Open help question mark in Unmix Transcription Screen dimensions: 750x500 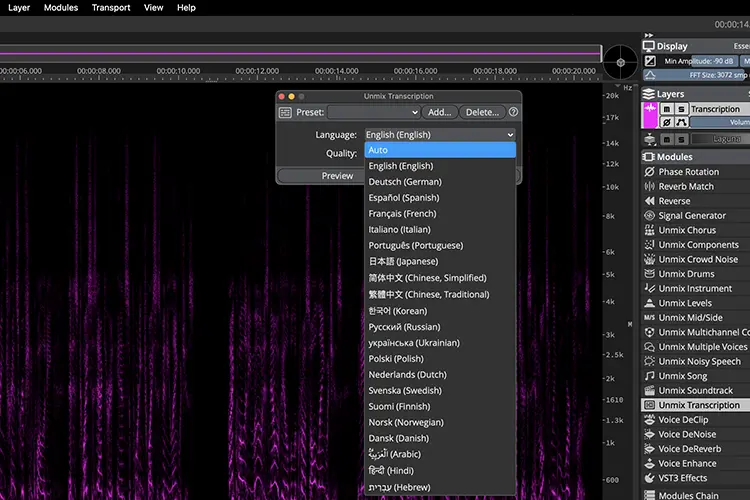tap(513, 112)
